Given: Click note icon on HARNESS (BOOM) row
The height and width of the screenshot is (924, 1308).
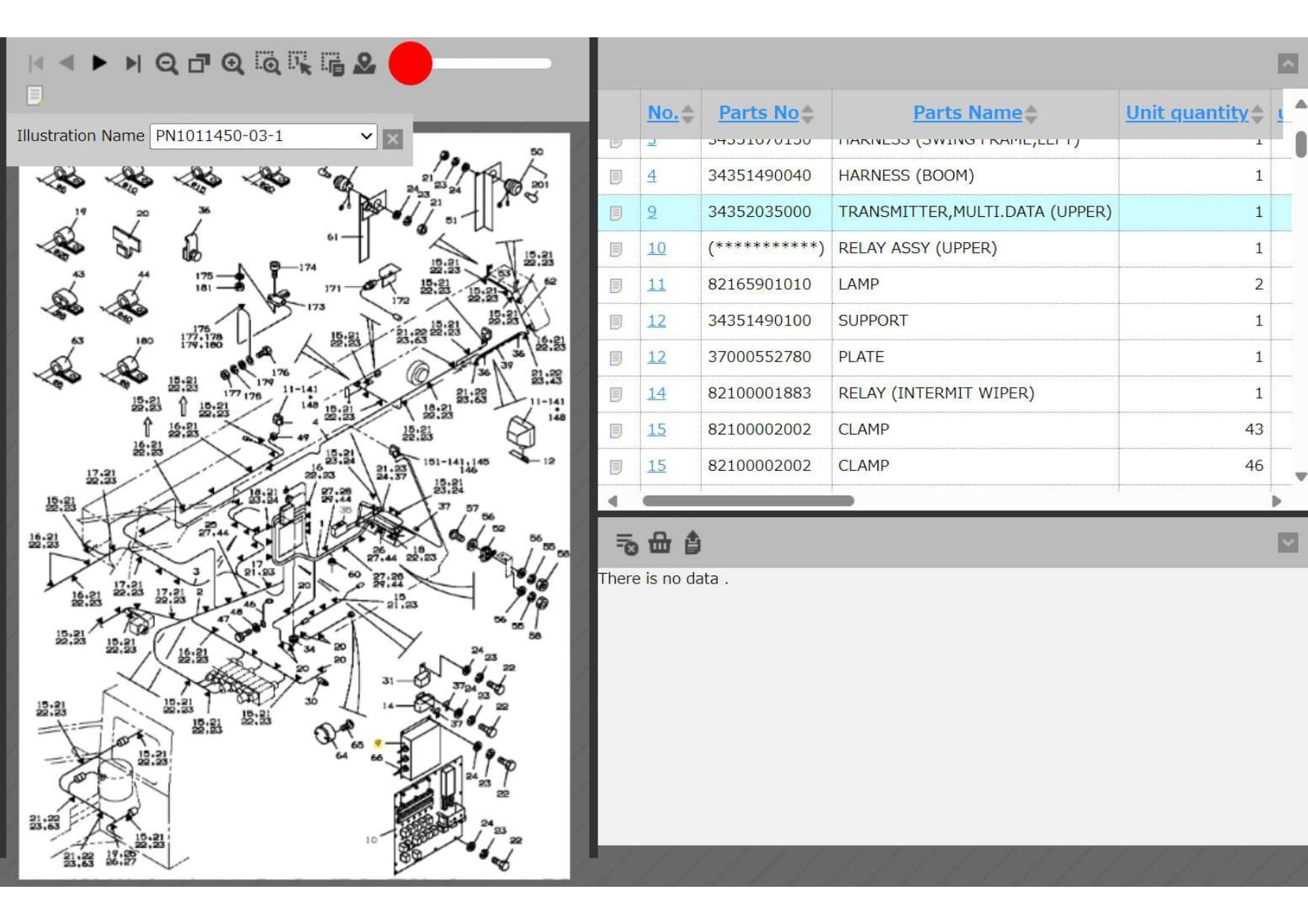Looking at the screenshot, I should click(x=616, y=177).
